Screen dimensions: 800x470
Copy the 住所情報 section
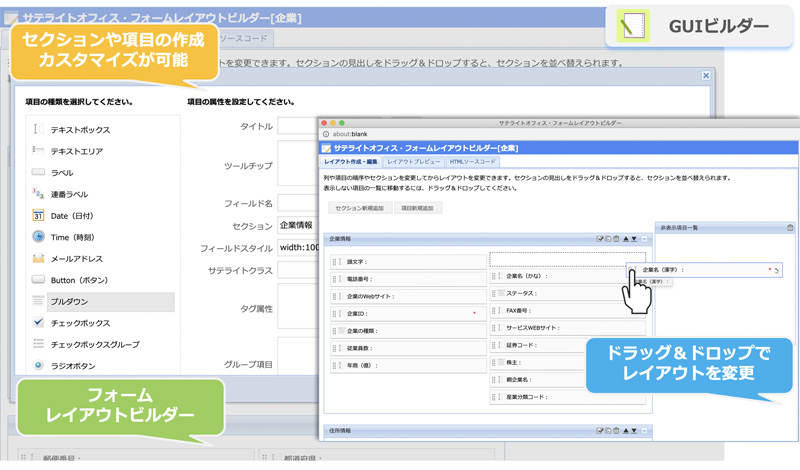click(x=608, y=431)
